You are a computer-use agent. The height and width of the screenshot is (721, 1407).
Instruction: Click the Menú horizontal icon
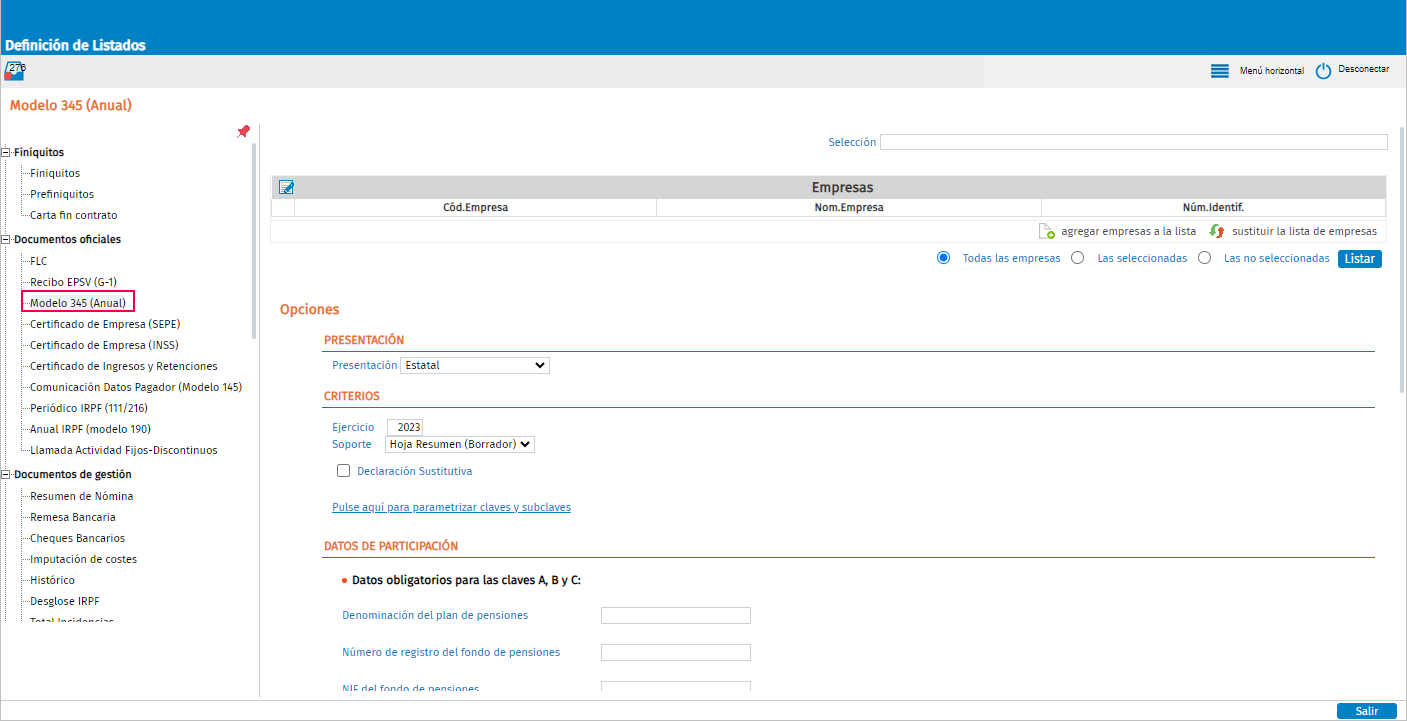tap(1219, 71)
